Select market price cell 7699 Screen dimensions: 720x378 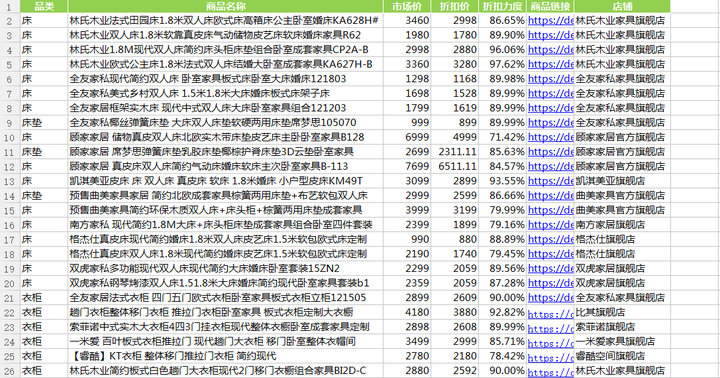pyautogui.click(x=407, y=166)
